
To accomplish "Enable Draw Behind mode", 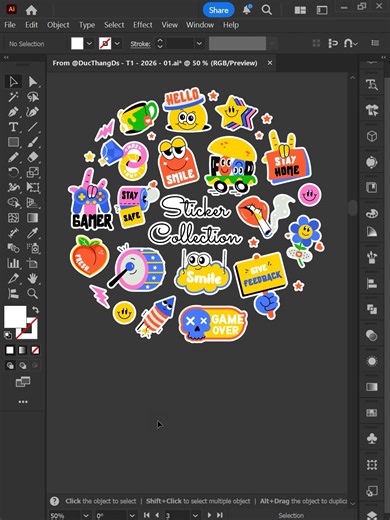I will click(x=22, y=366).
